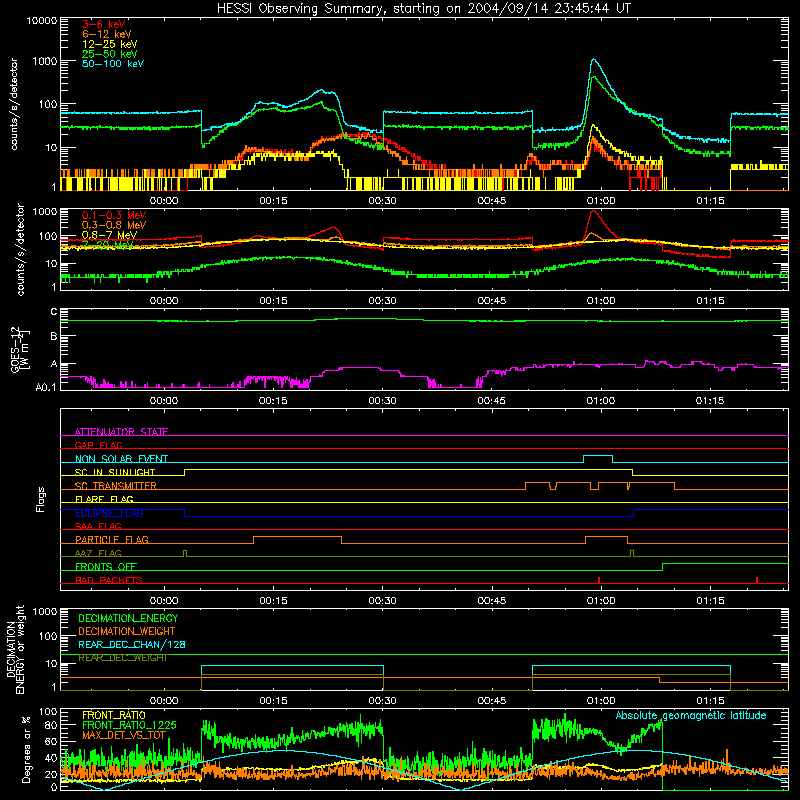Screen dimensions: 800x800
Task: Click the 00:00 time tick under the Flags panel
Action: pyautogui.click(x=164, y=601)
